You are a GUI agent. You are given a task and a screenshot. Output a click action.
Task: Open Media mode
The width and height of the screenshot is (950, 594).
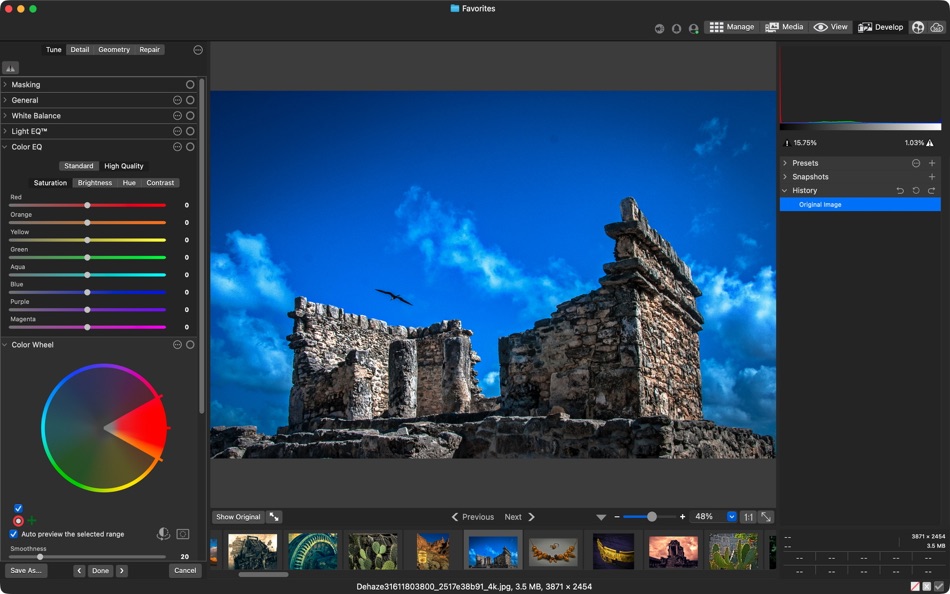[785, 27]
